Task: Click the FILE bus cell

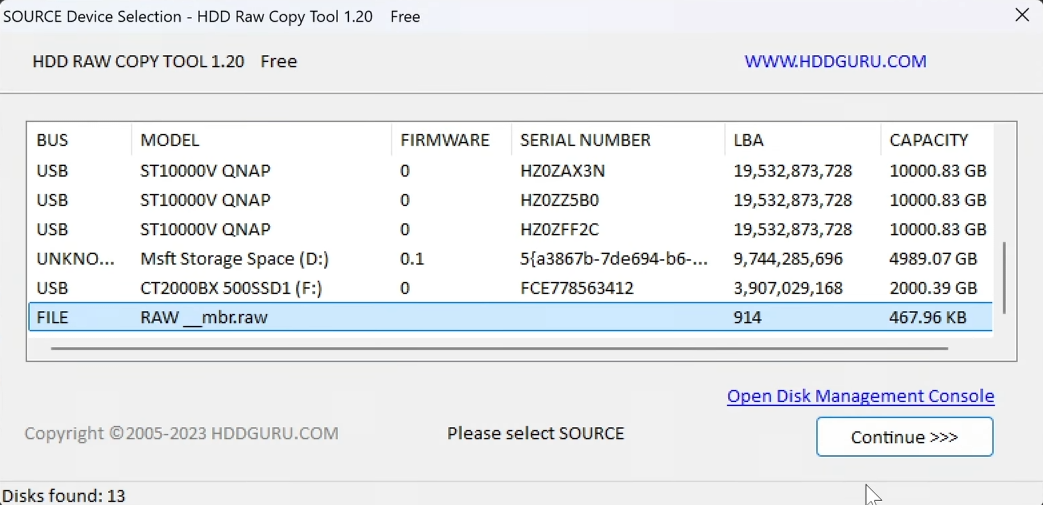Action: coord(53,317)
